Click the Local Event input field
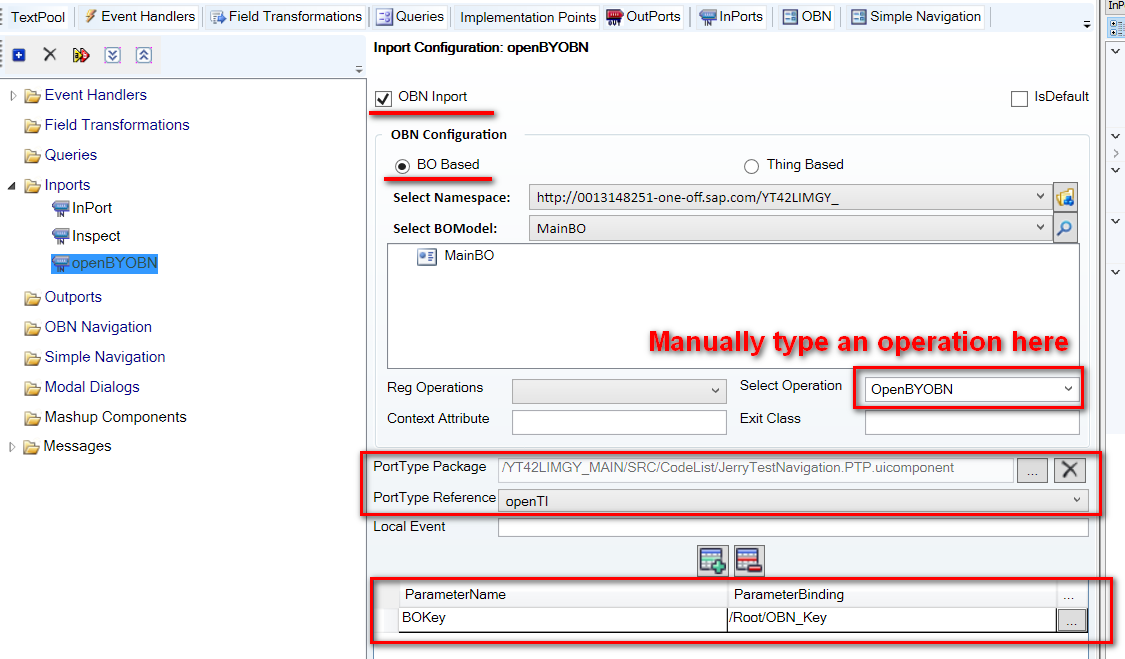This screenshot has width=1125, height=659. 793,527
